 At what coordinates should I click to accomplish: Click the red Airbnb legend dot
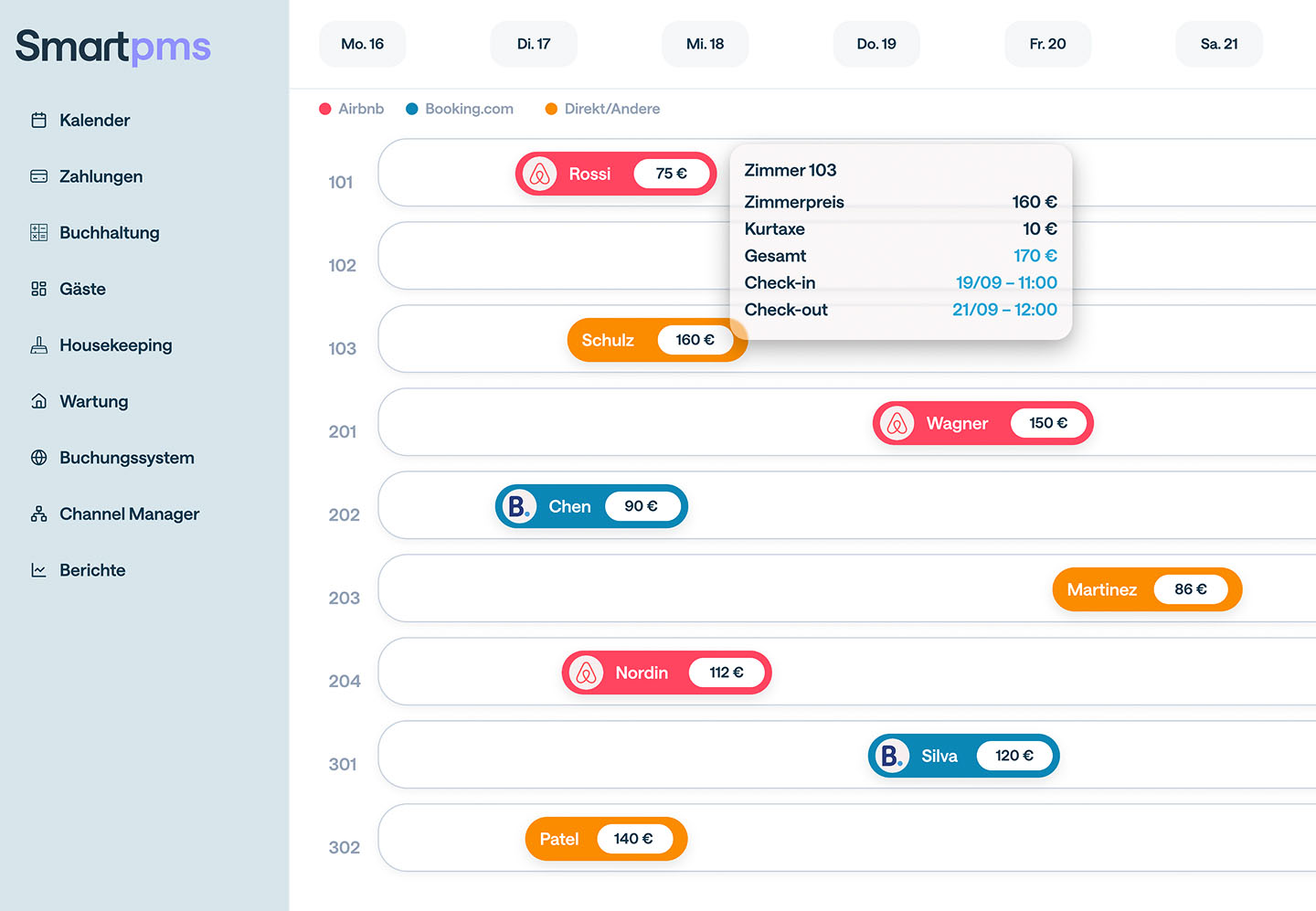tap(325, 109)
